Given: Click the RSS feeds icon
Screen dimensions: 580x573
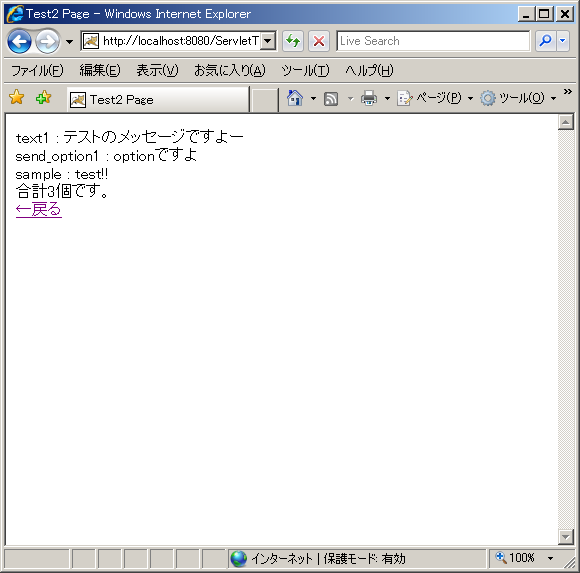Looking at the screenshot, I should pyautogui.click(x=331, y=99).
